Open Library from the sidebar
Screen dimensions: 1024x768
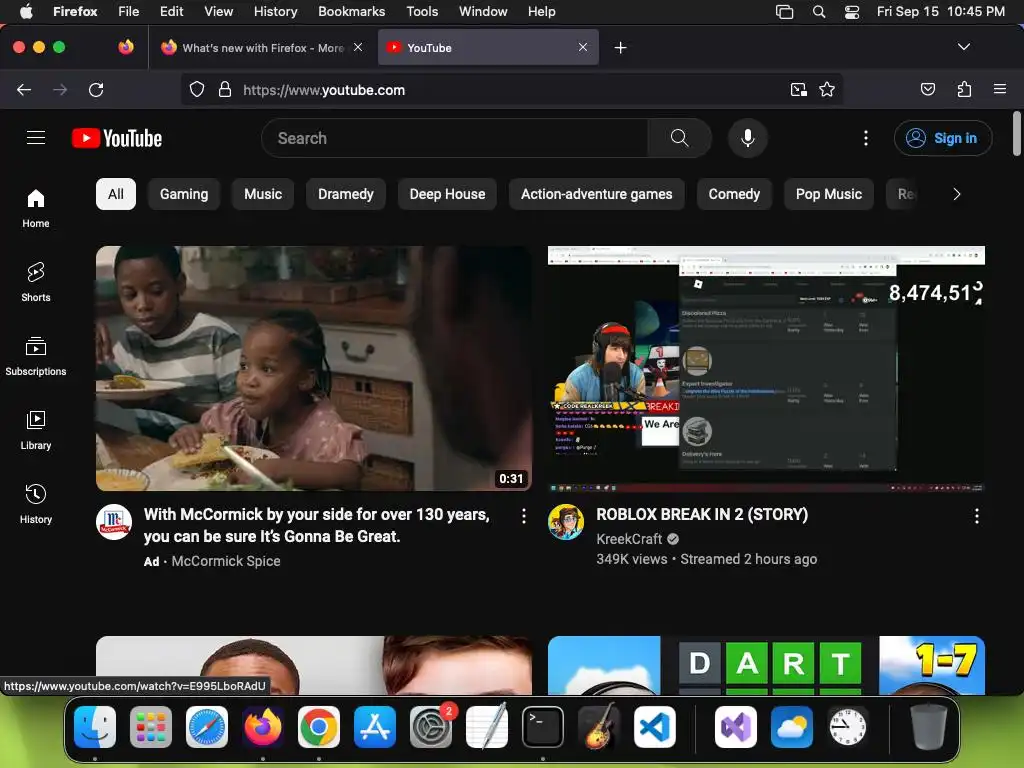(x=36, y=430)
